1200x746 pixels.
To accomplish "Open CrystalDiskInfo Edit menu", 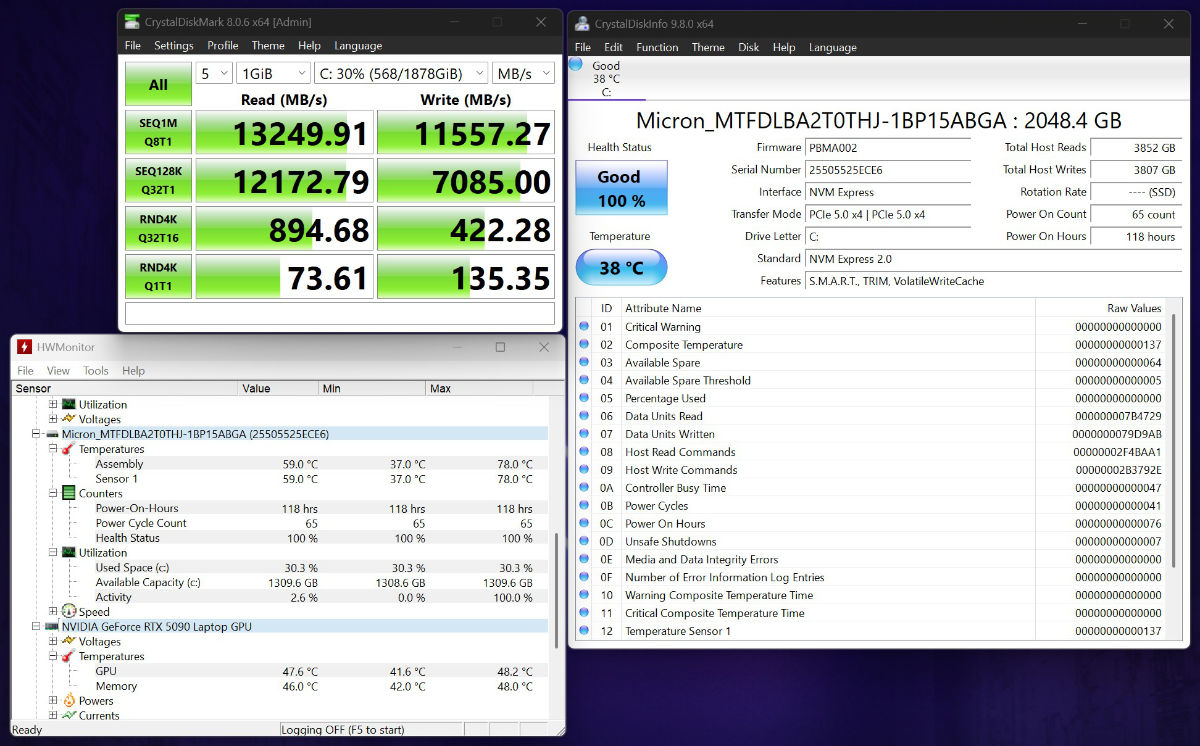I will 613,47.
